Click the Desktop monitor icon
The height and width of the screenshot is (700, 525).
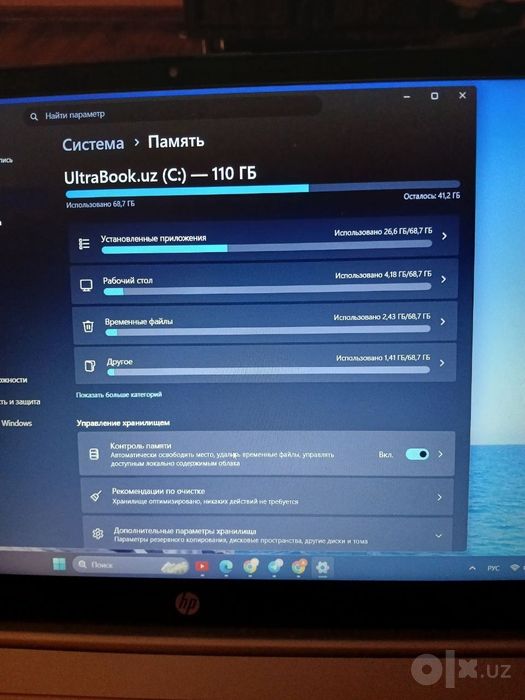[x=86, y=285]
